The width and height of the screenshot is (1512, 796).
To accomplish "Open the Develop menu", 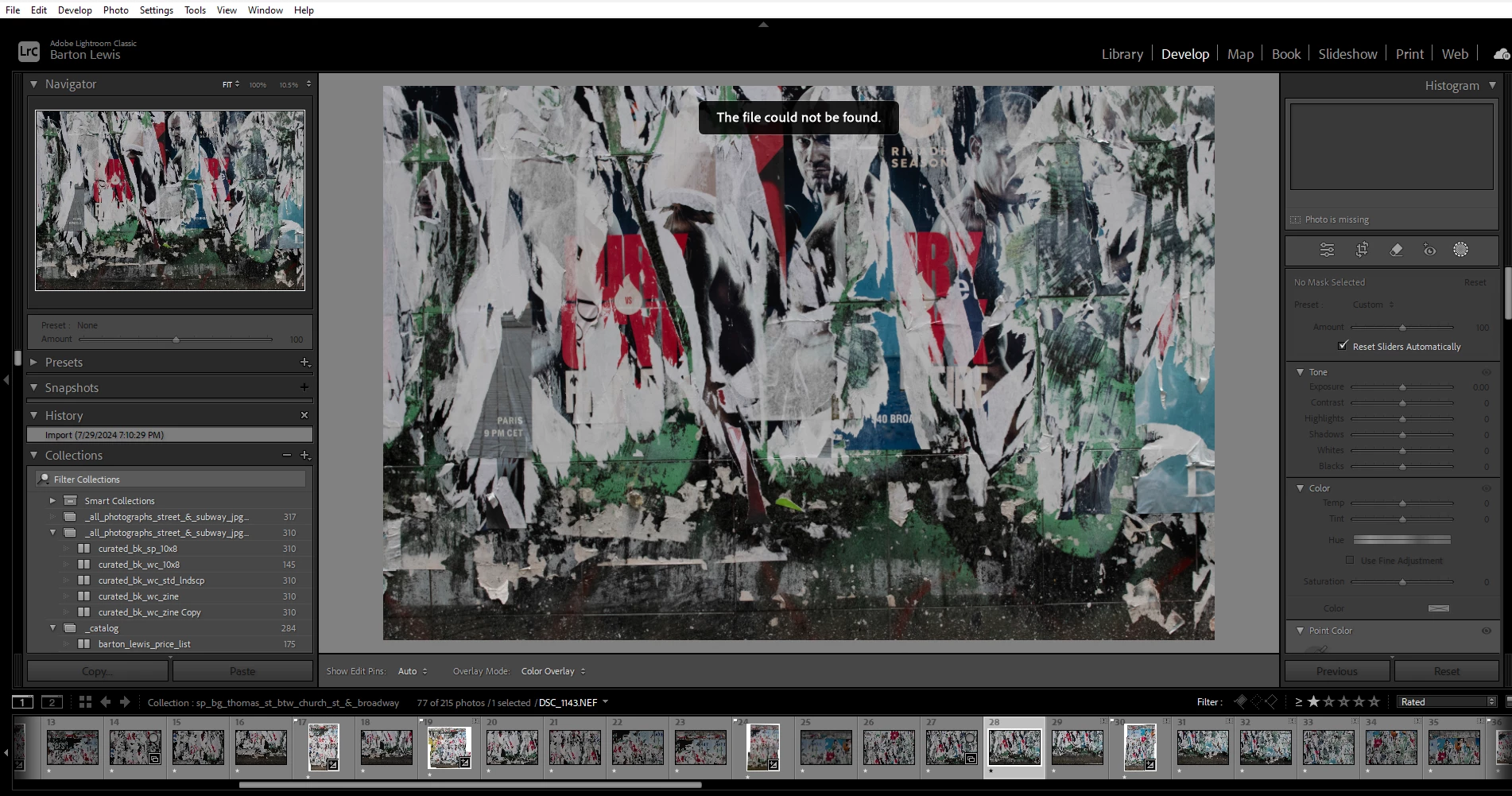I will point(75,10).
